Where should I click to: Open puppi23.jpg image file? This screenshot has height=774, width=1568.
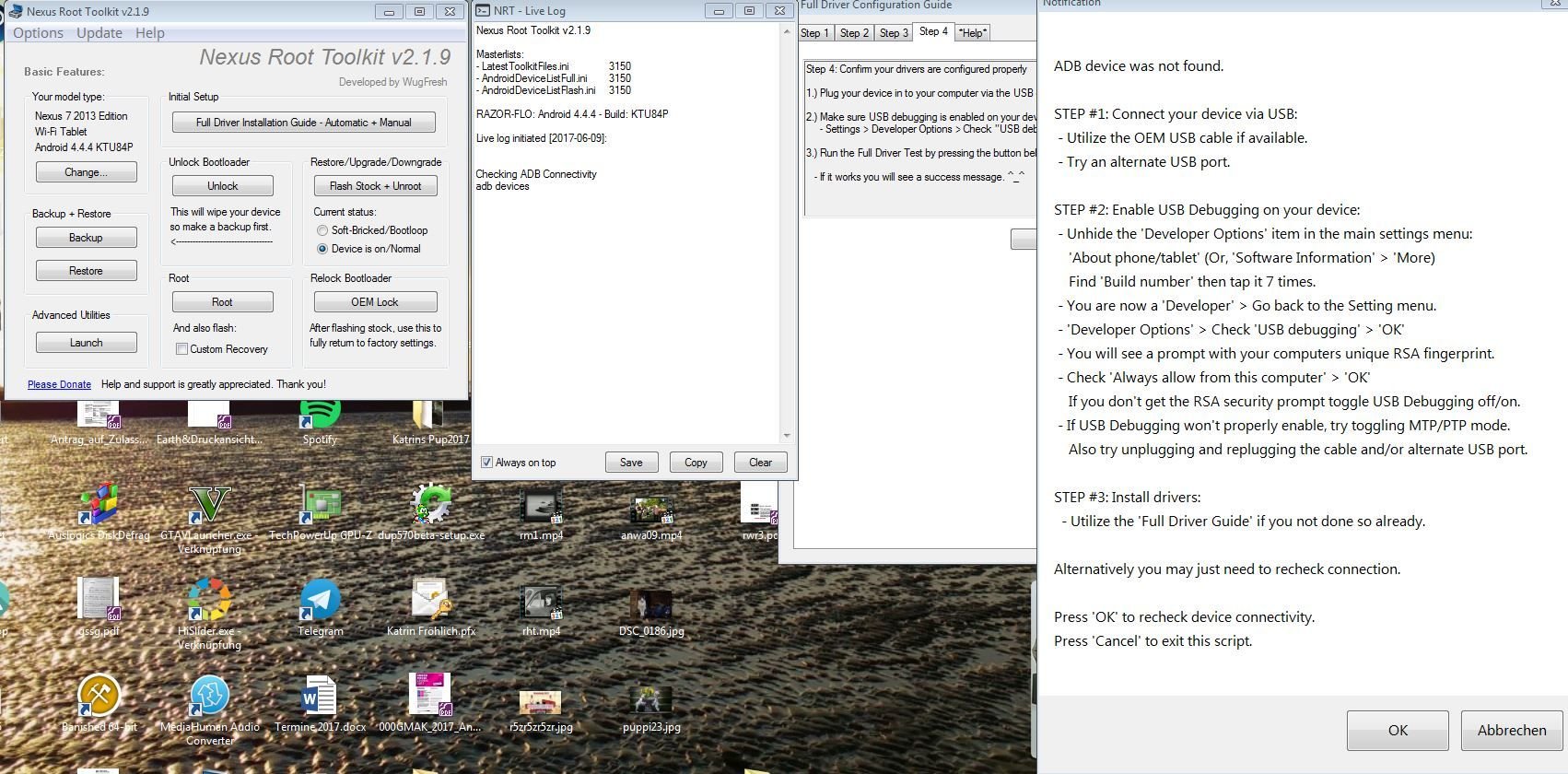coord(651,709)
